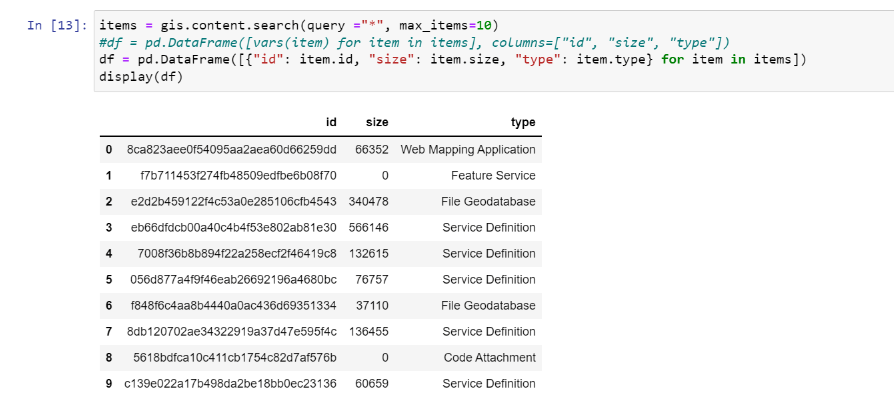The height and width of the screenshot is (404, 894).
Task: Click the 'id' column header
Action: pyautogui.click(x=331, y=122)
